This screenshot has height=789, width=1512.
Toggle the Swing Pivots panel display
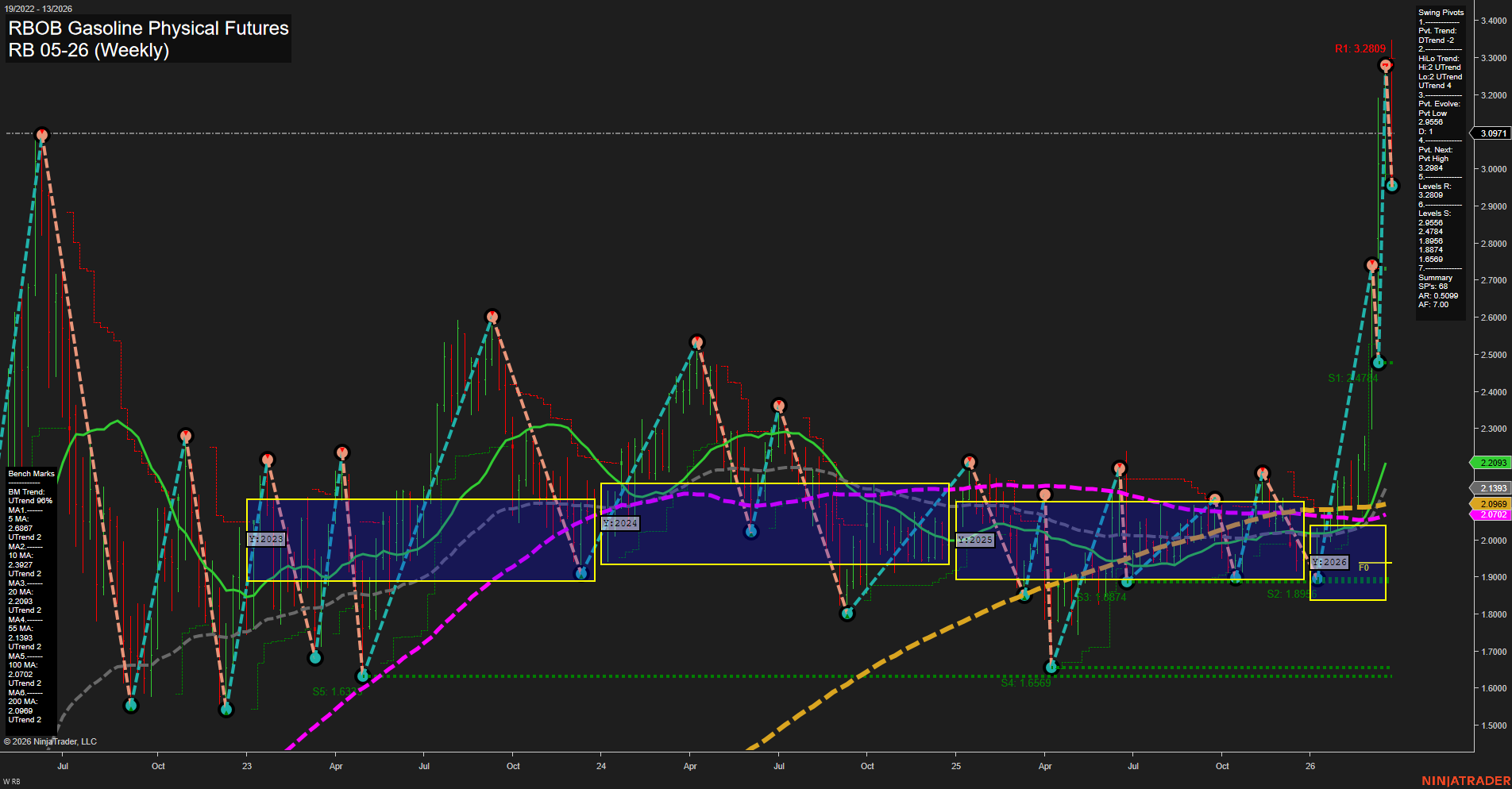pyautogui.click(x=1439, y=12)
